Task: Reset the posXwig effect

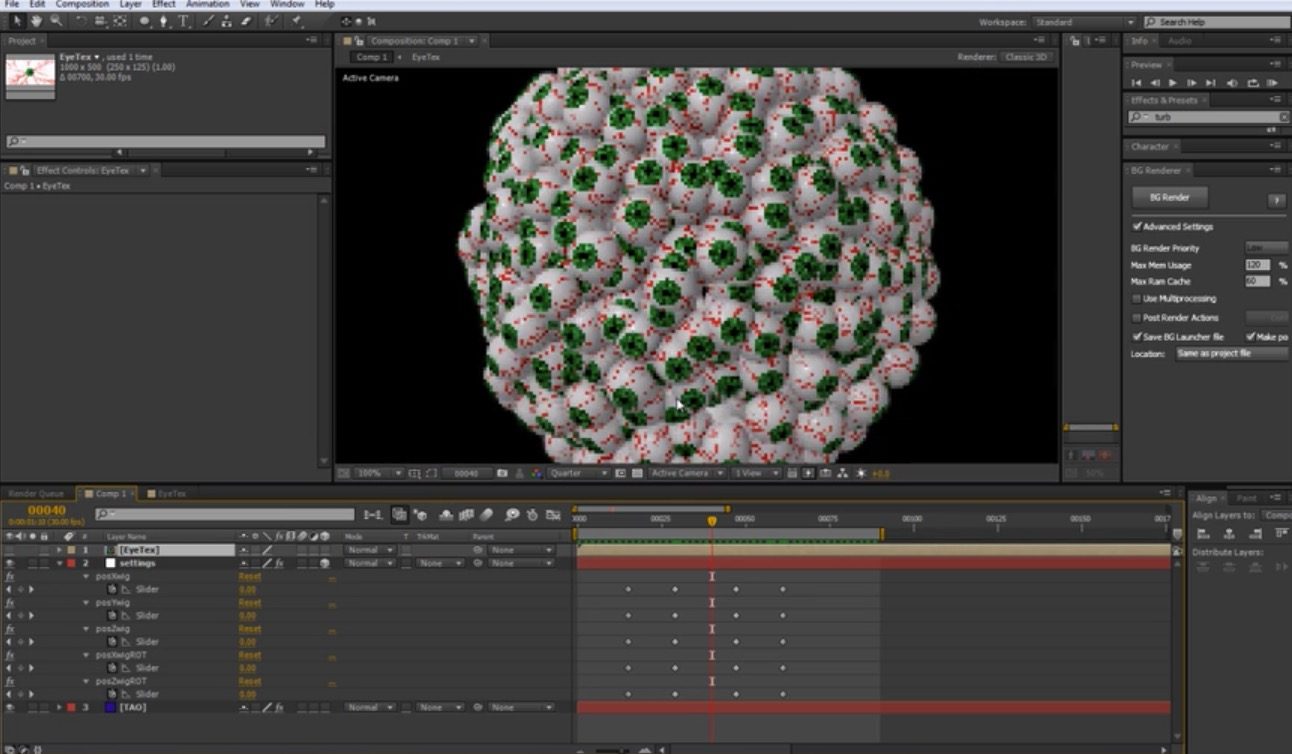Action: pyautogui.click(x=249, y=577)
